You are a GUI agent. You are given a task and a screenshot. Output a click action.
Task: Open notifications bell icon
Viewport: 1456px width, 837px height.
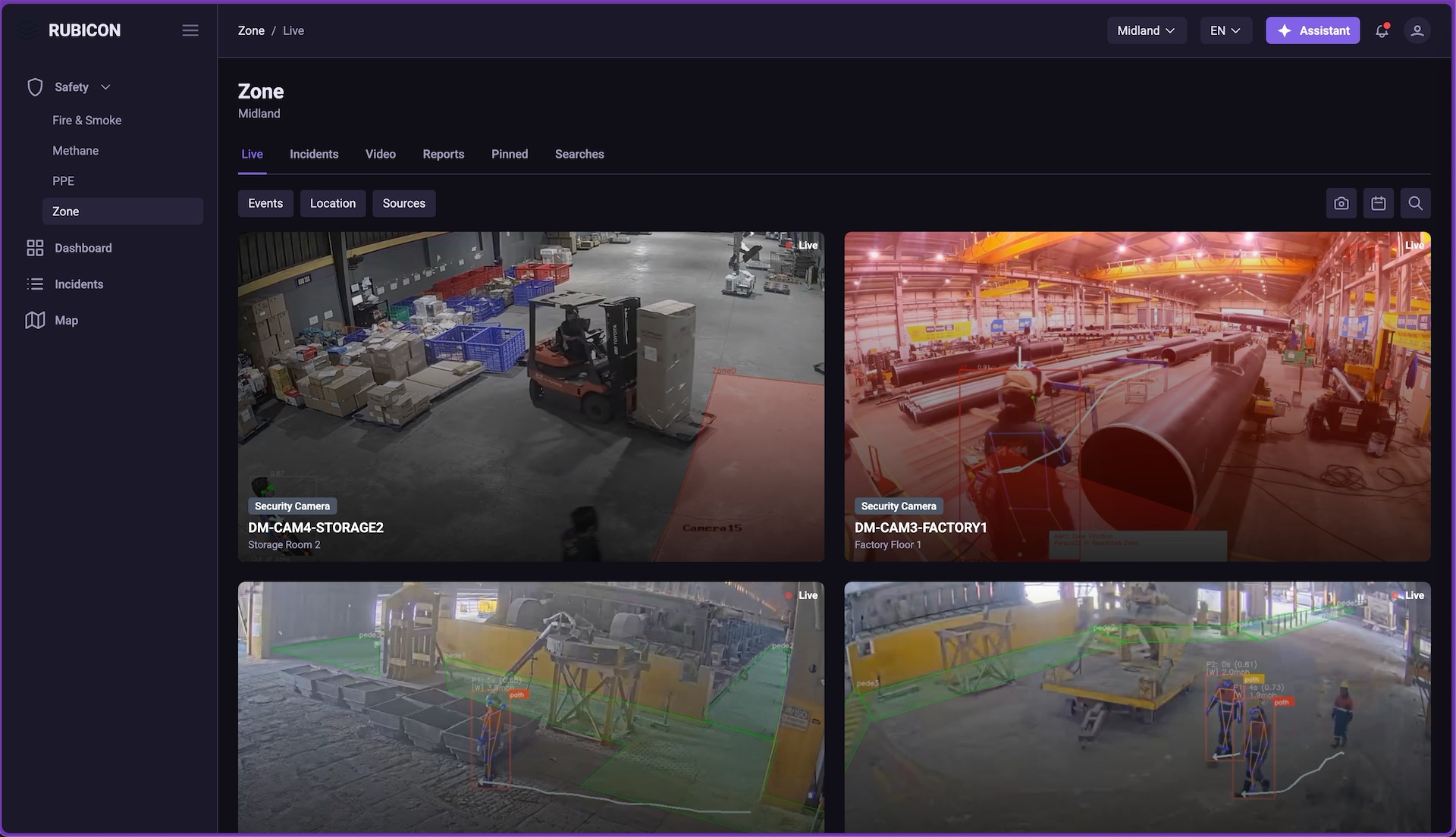click(x=1382, y=30)
